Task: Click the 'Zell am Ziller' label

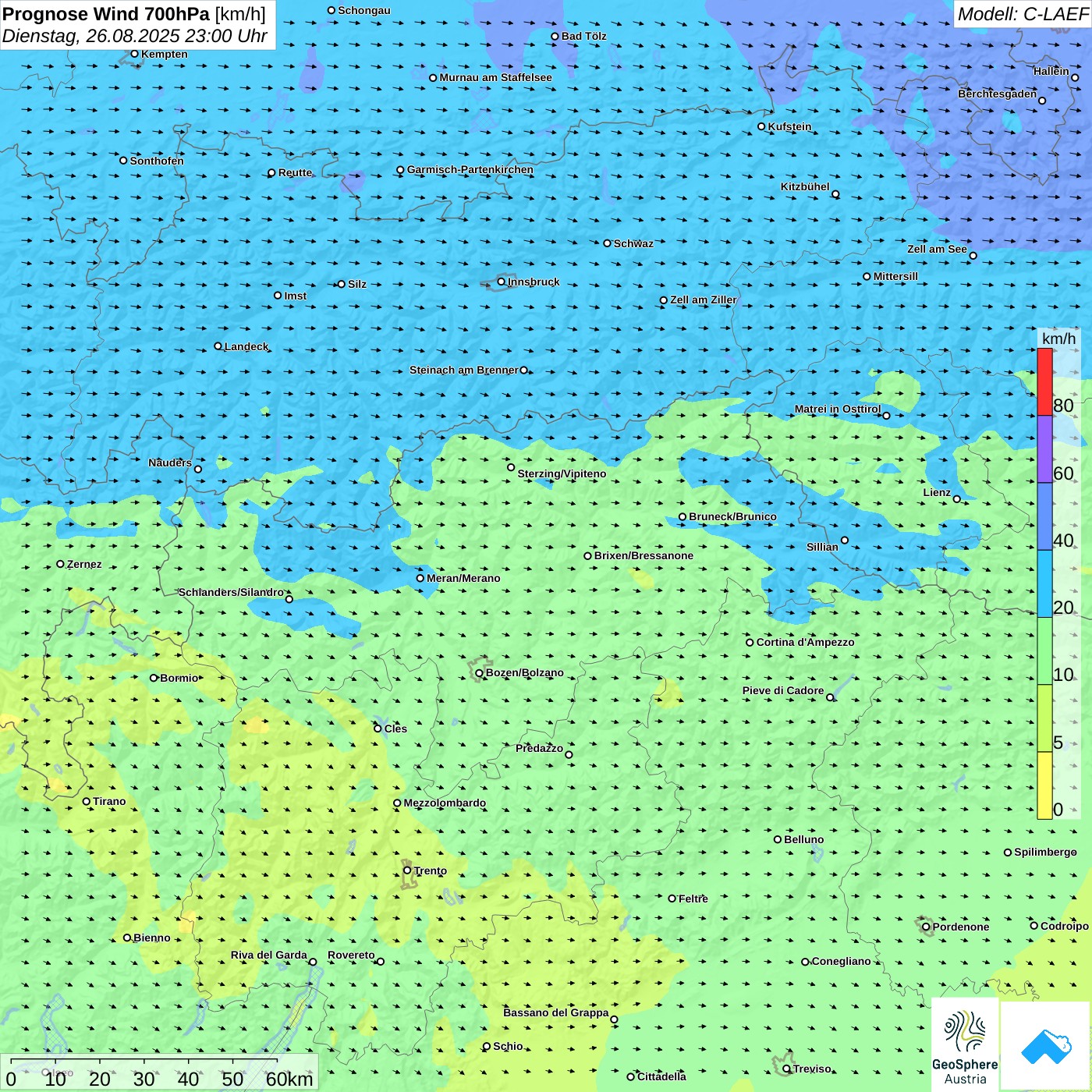Action: coord(704,300)
